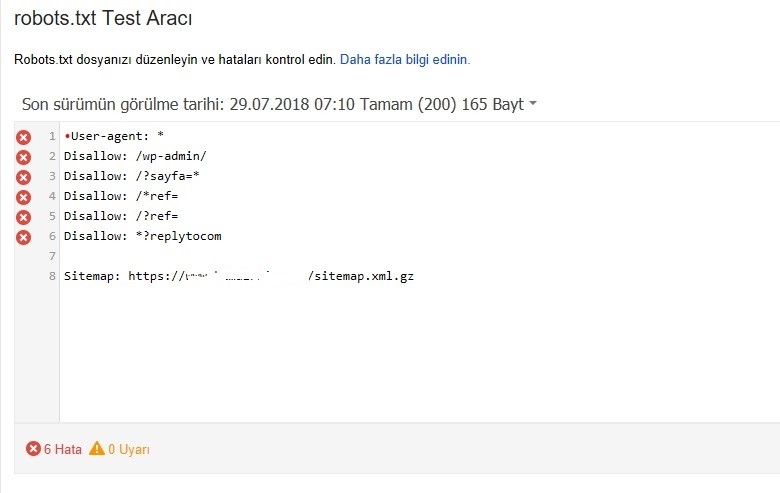The image size is (780, 493).
Task: Select error icon next to replytocom line
Action: click(23, 237)
